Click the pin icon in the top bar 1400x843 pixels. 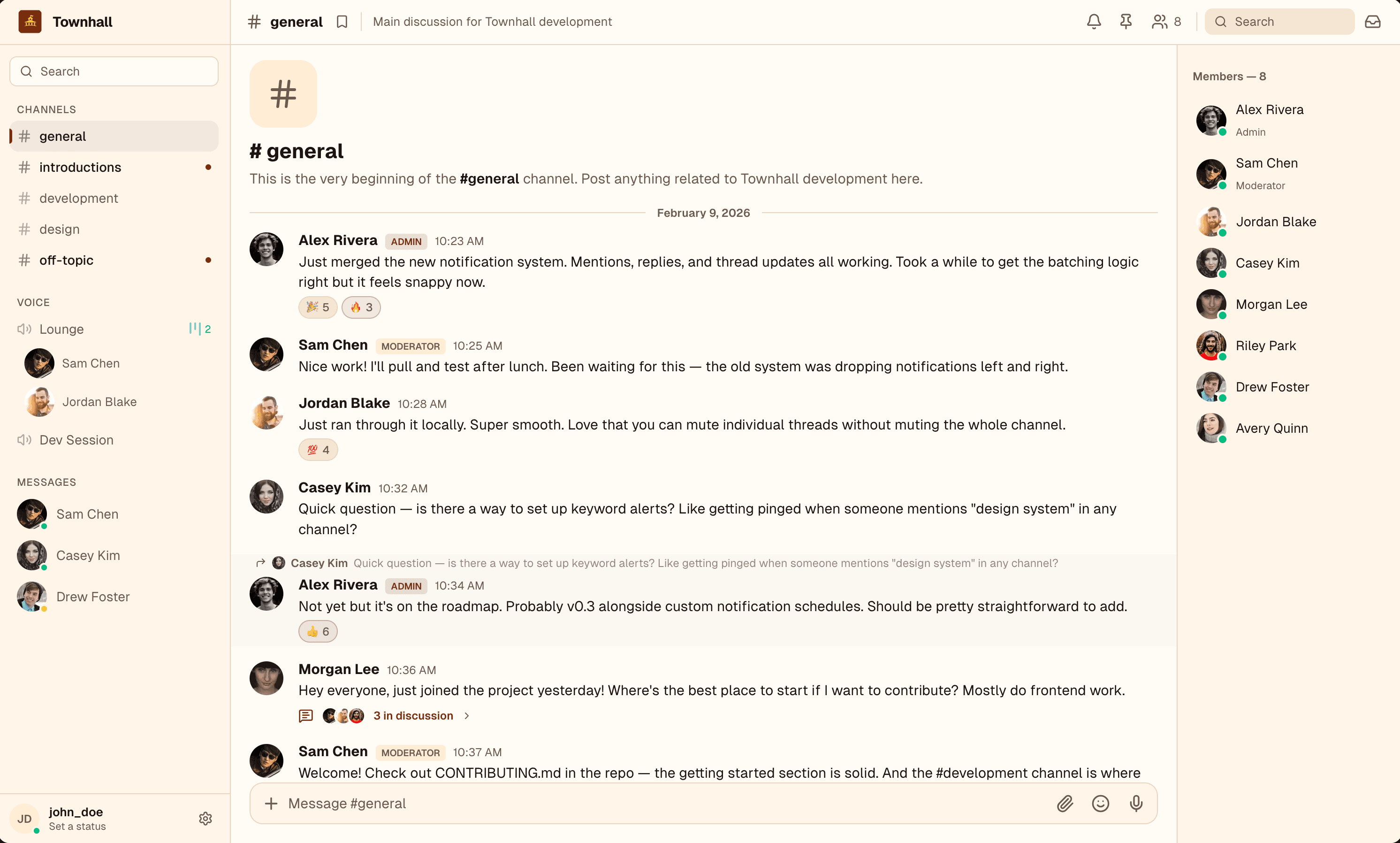point(1125,21)
